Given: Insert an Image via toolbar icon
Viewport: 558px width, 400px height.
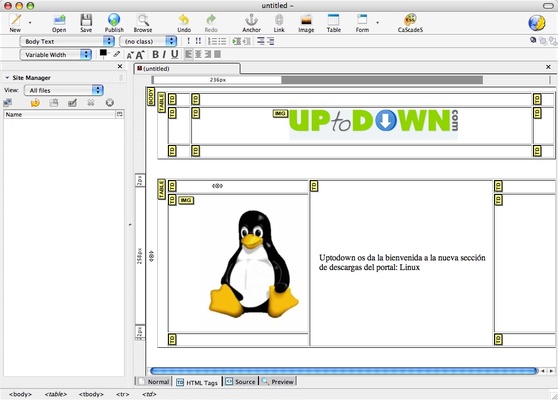Looking at the screenshot, I should tap(306, 20).
